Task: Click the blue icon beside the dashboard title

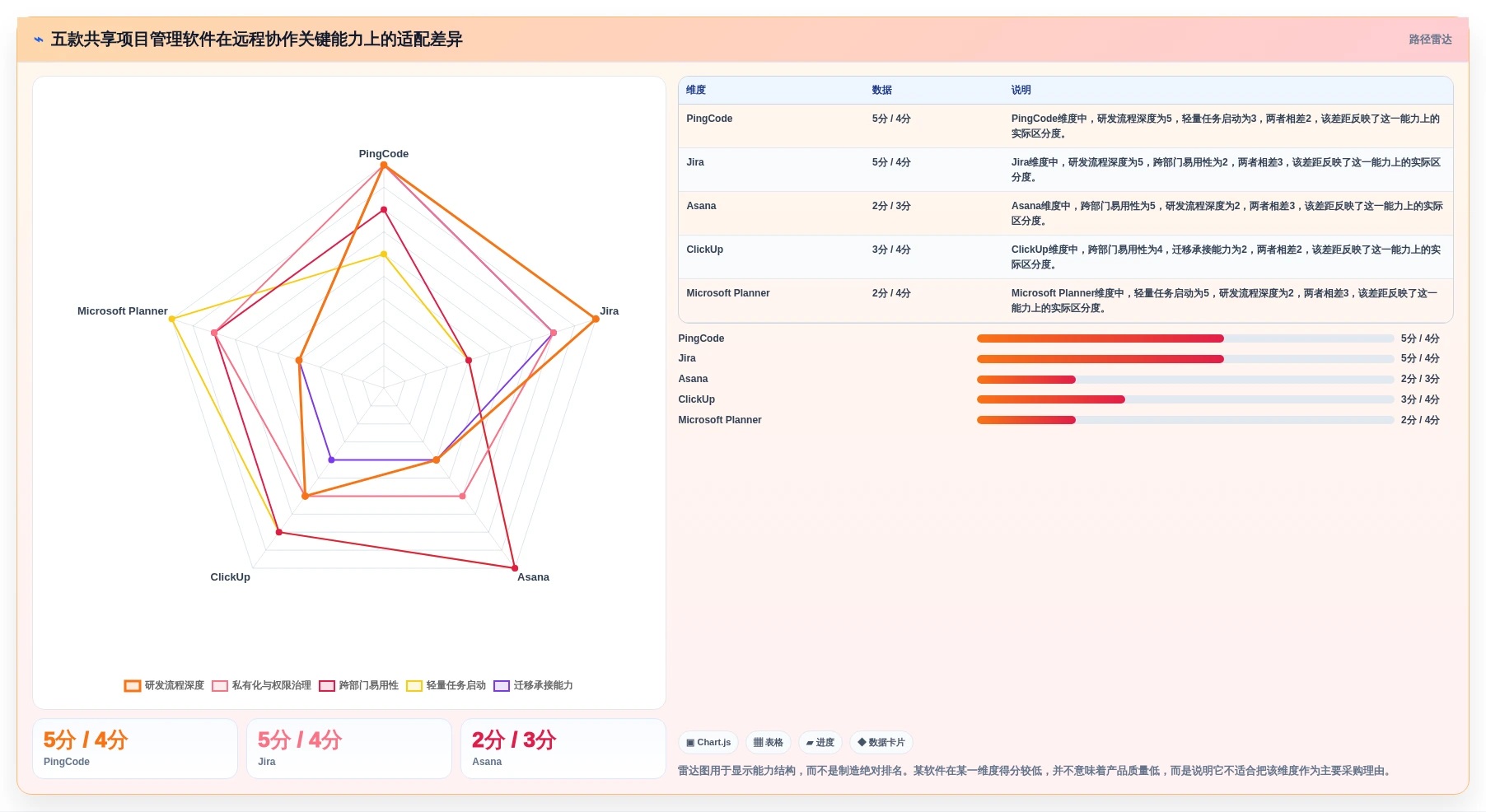Action: click(39, 40)
